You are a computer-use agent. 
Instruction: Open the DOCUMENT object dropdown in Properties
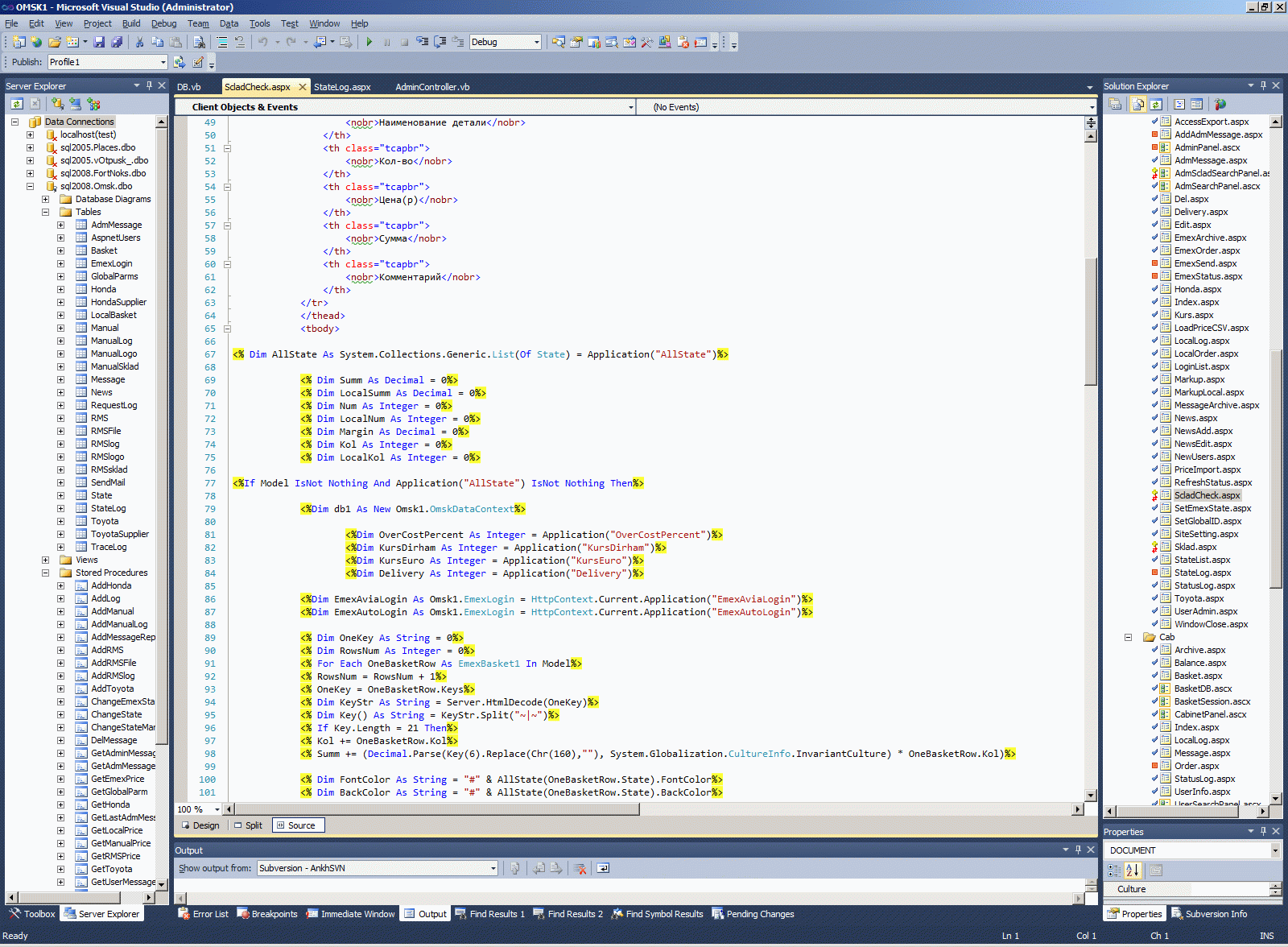(x=1275, y=850)
